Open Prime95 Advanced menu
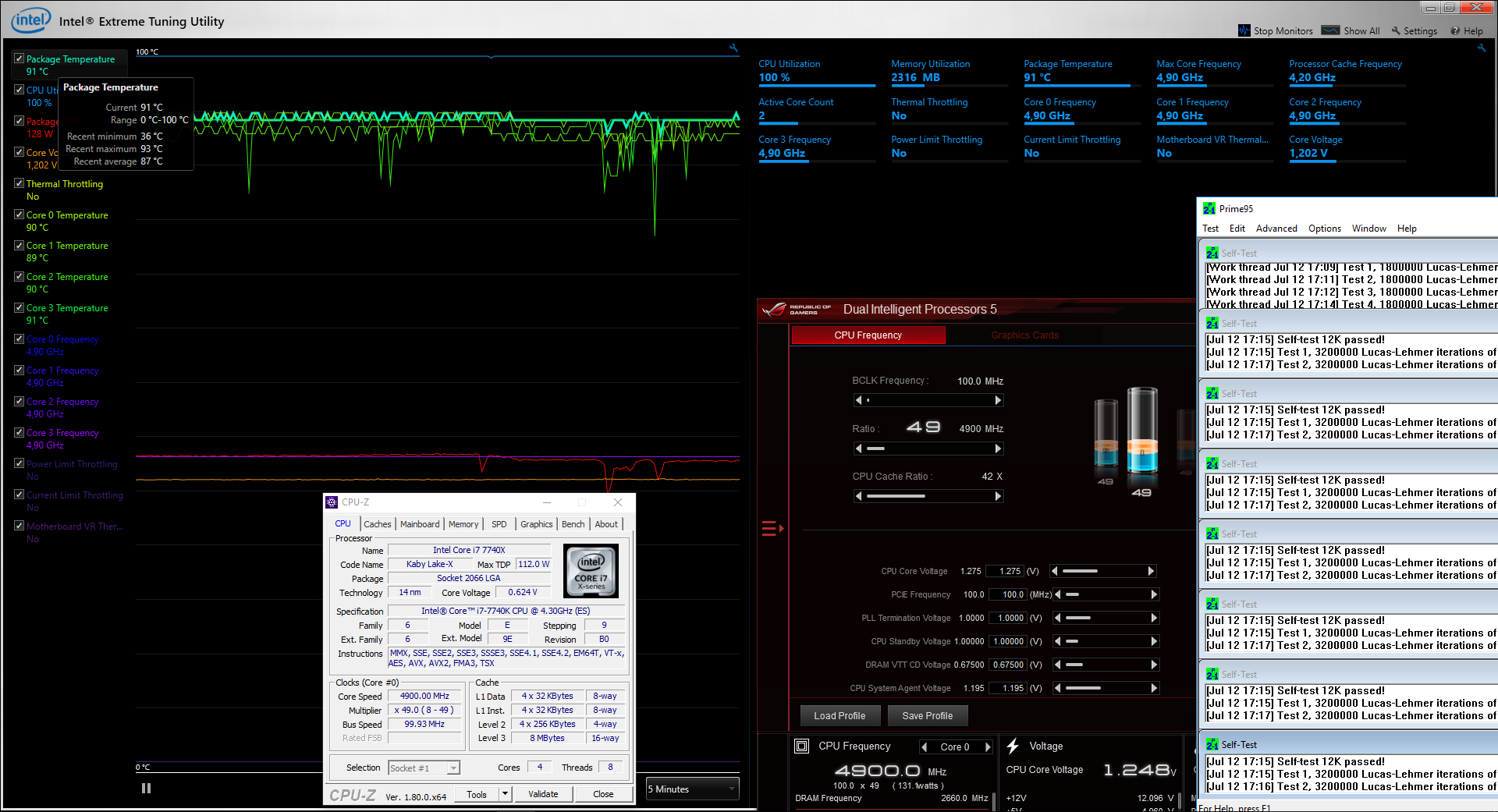The height and width of the screenshot is (812, 1498). point(1276,229)
